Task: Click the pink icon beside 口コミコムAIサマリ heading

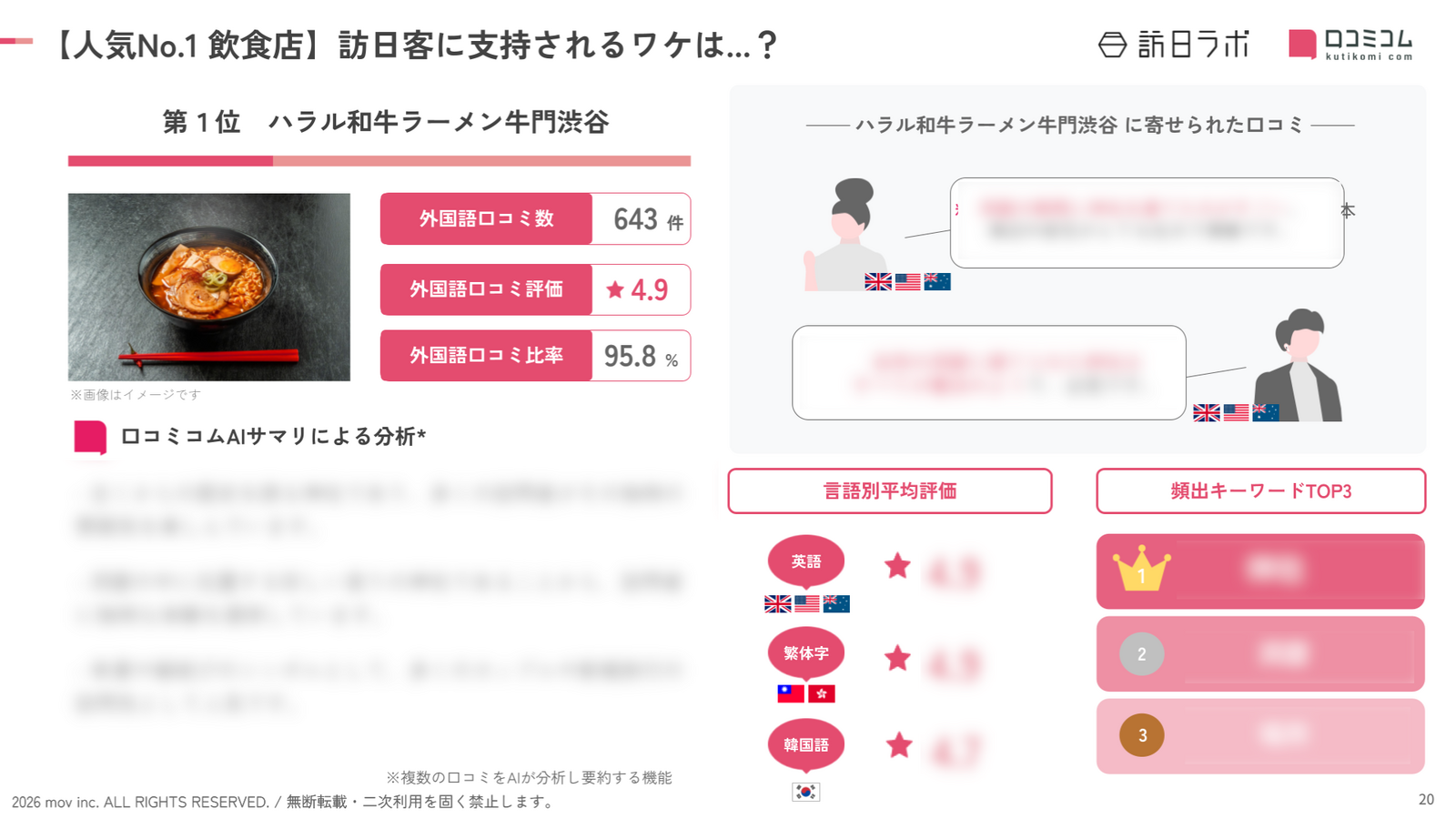Action: [90, 437]
